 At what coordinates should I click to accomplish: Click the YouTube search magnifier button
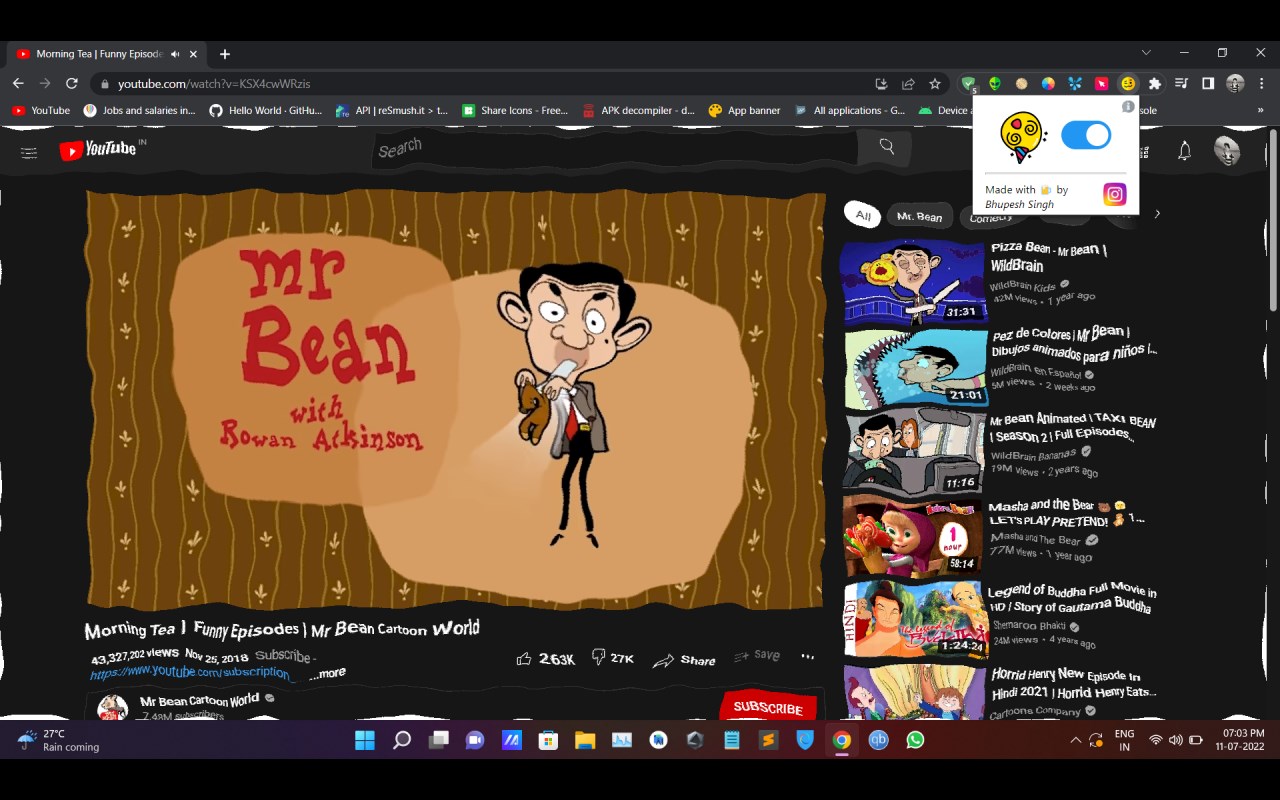click(887, 147)
